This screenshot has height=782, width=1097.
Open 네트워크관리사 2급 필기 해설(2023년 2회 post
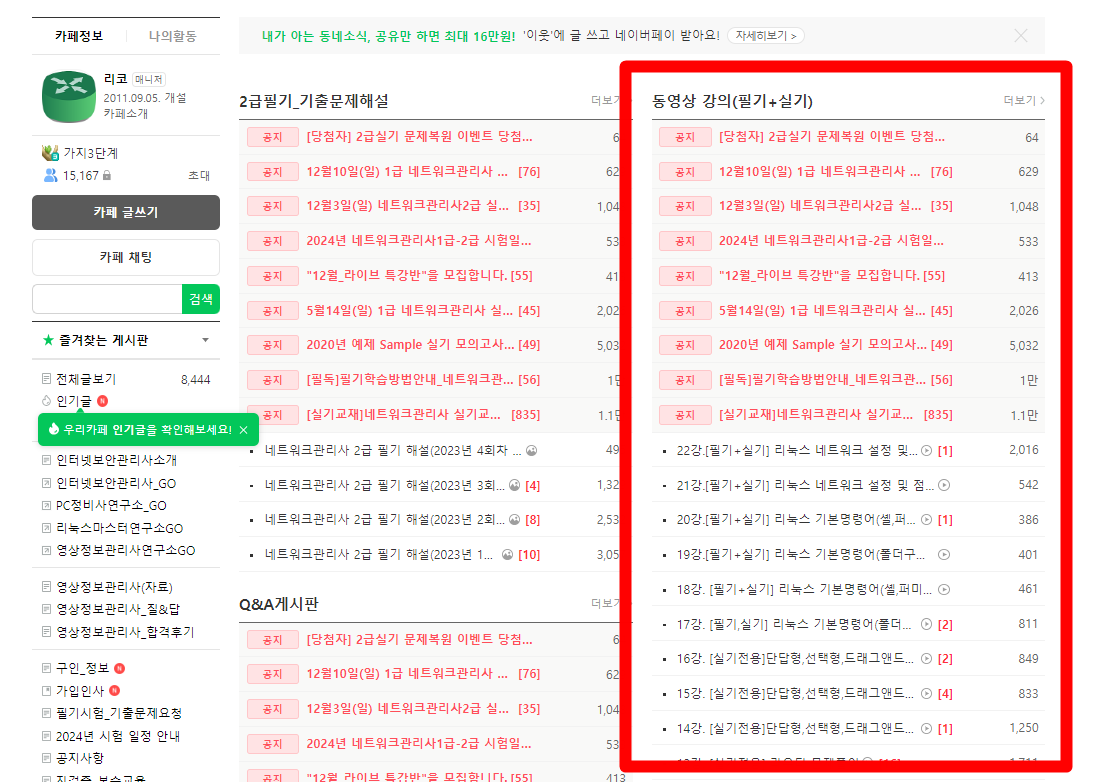pos(385,520)
